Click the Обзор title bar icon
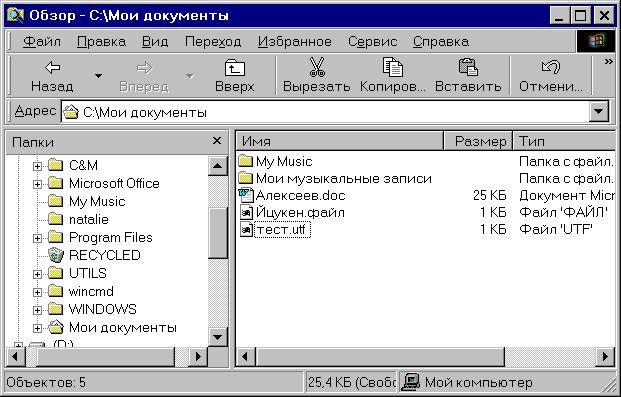The height and width of the screenshot is (397, 621). pyautogui.click(x=16, y=15)
